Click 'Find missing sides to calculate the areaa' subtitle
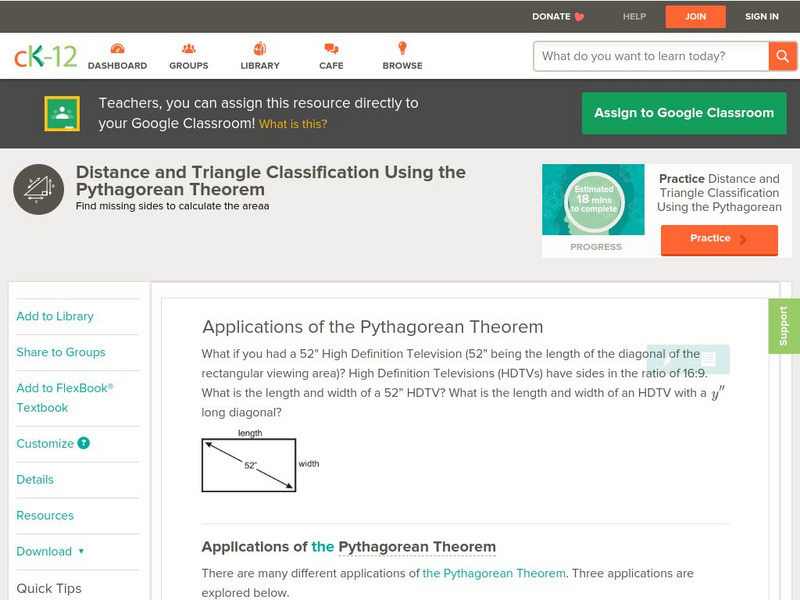Screen dimensions: 800x600 (x=172, y=206)
